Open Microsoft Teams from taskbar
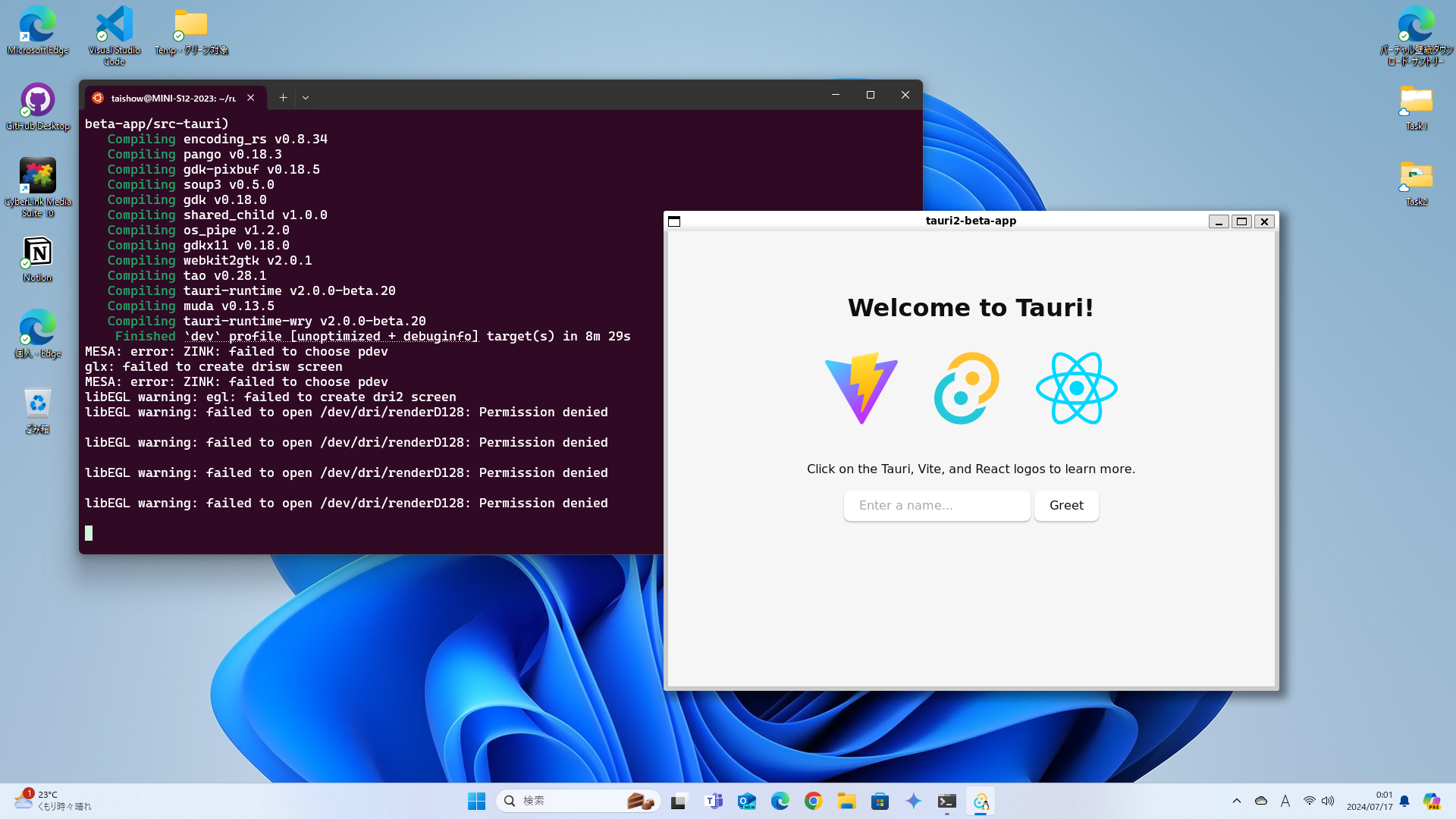The image size is (1456, 819). (714, 801)
